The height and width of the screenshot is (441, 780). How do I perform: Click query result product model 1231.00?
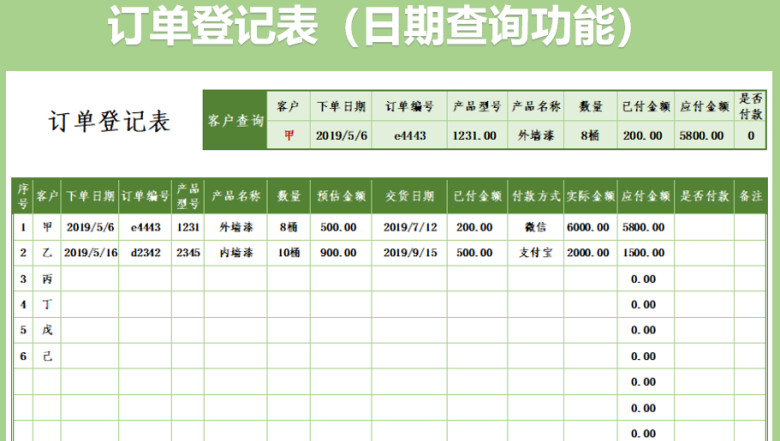(477, 135)
